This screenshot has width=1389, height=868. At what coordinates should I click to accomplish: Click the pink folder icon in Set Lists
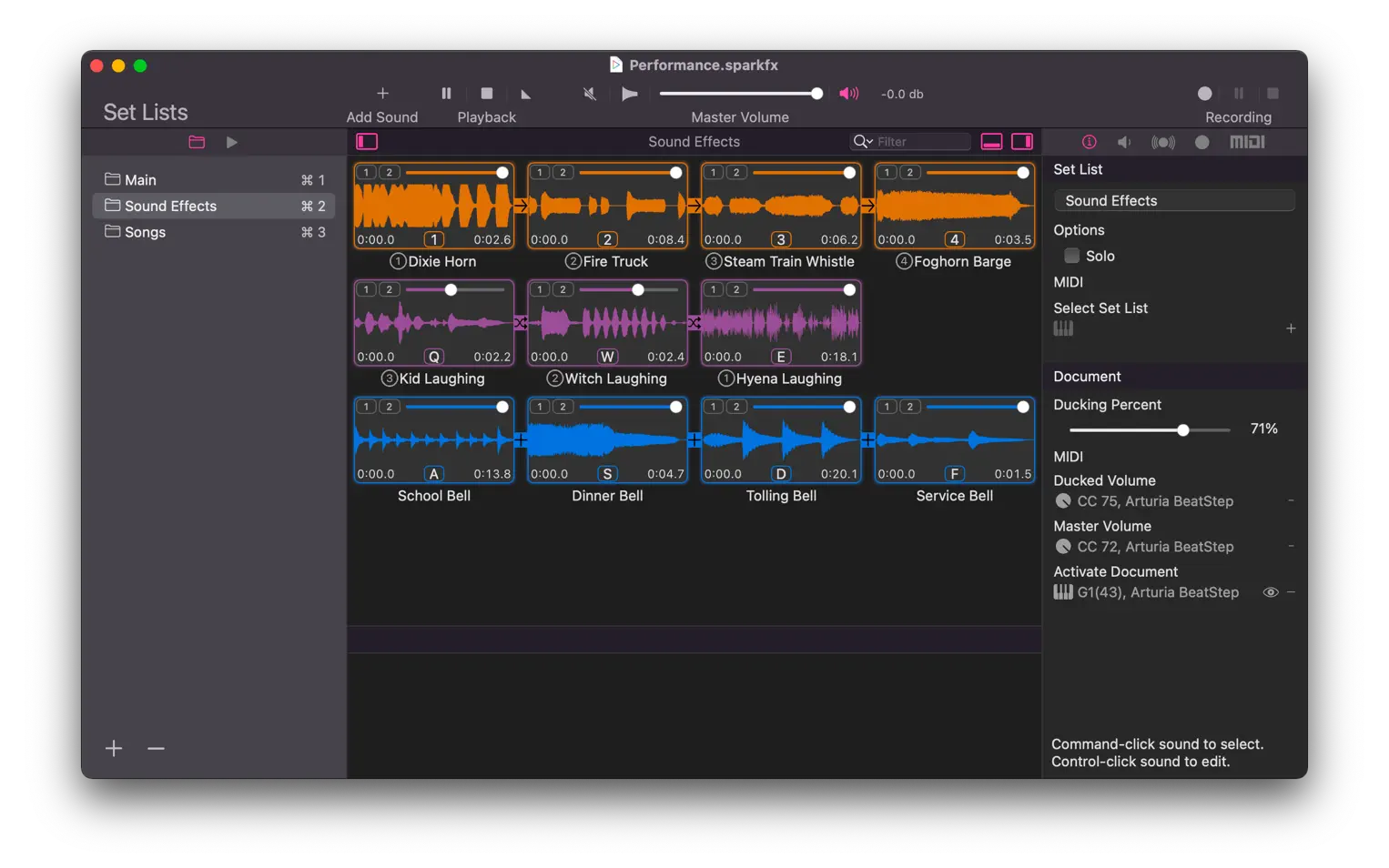point(197,142)
